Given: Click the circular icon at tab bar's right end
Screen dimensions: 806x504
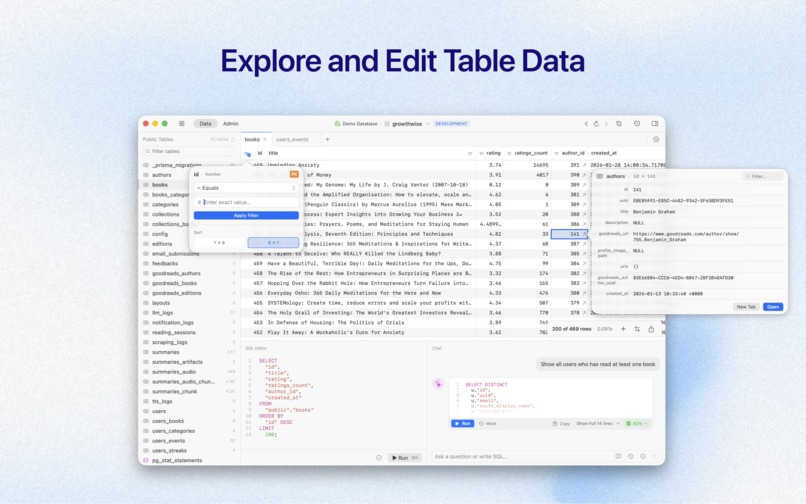Looking at the screenshot, I should (656, 139).
